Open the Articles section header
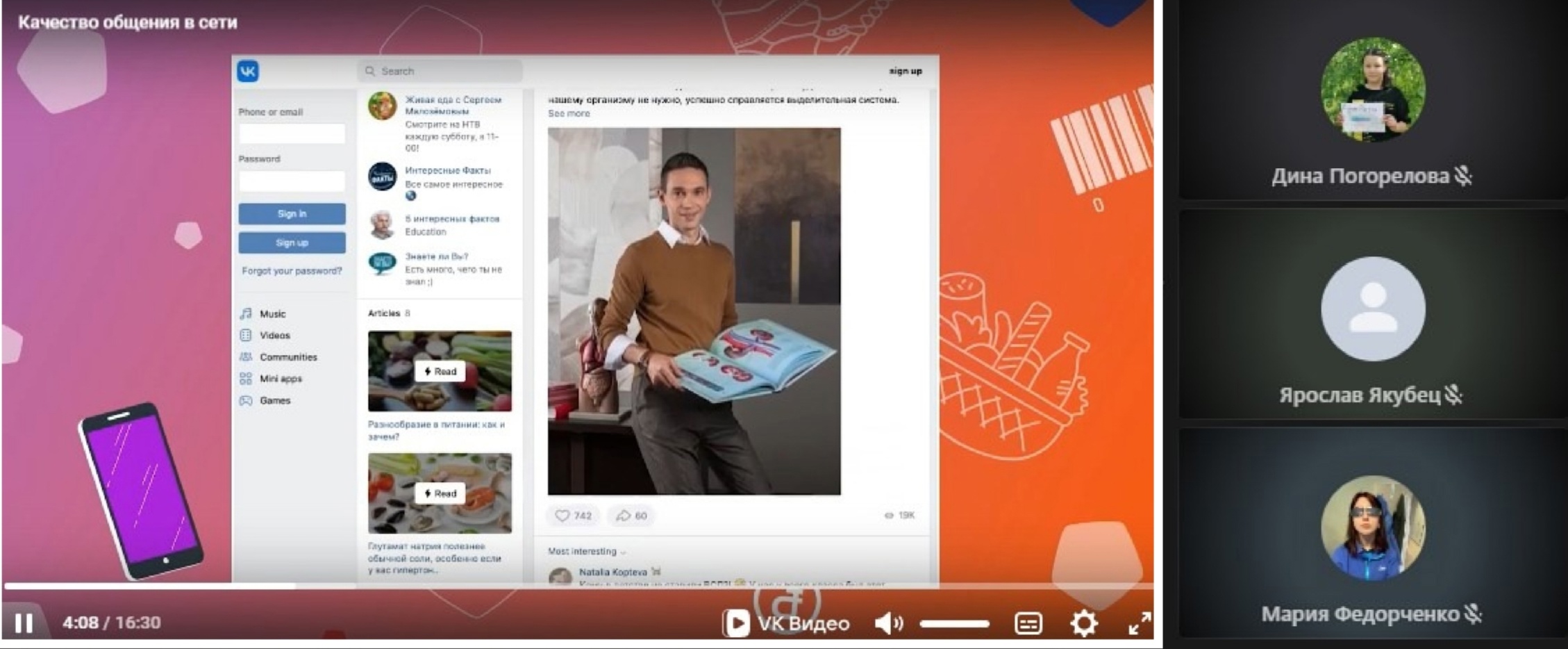This screenshot has height=649, width=1568. click(x=389, y=313)
